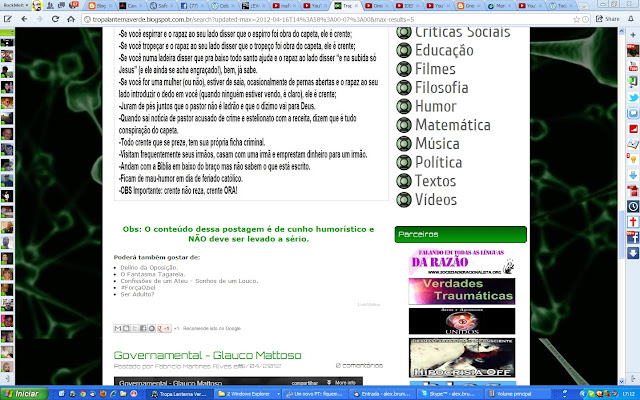Open the Facebook feed in right sidebar
Viewport: 640px width, 400px height.
click(633, 237)
